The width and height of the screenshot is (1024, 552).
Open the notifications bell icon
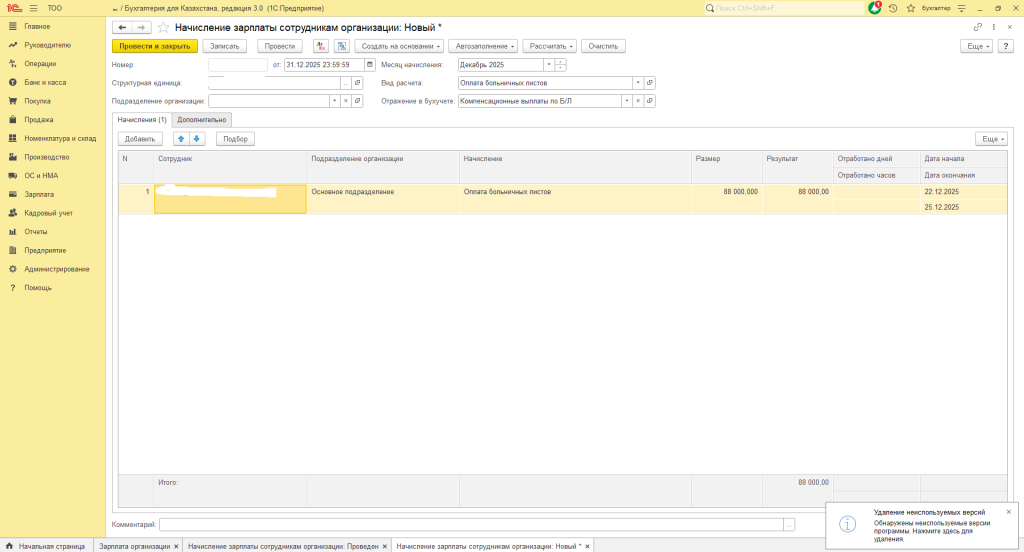[875, 8]
